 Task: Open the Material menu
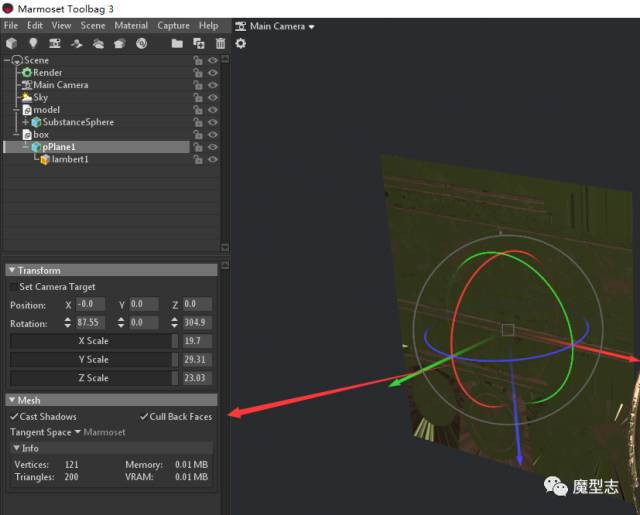point(131,25)
